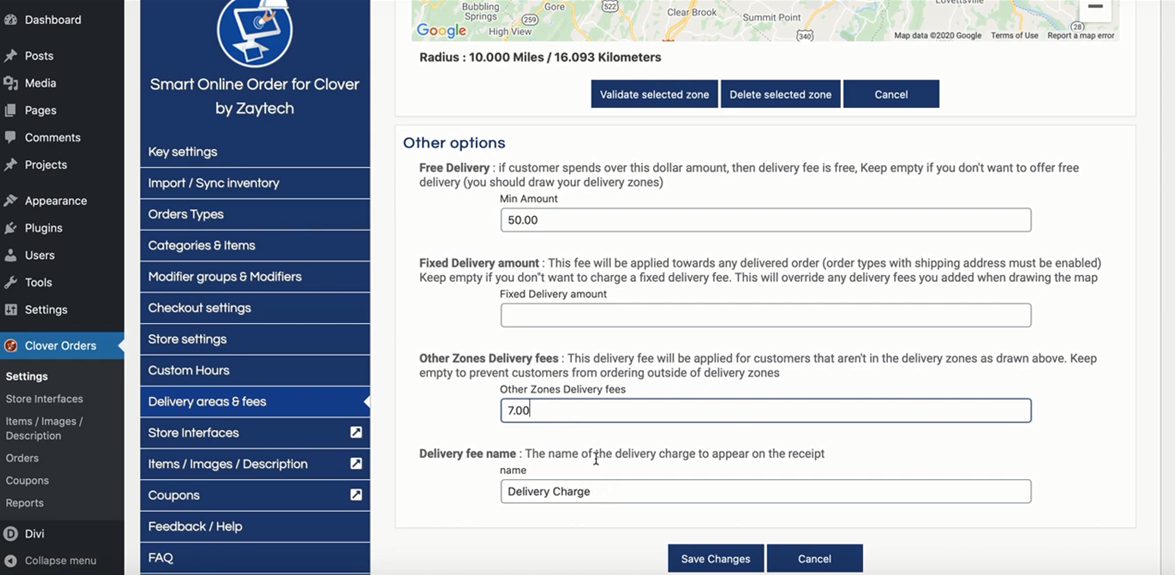
Task: Cancel the zone selection
Action: (x=891, y=94)
